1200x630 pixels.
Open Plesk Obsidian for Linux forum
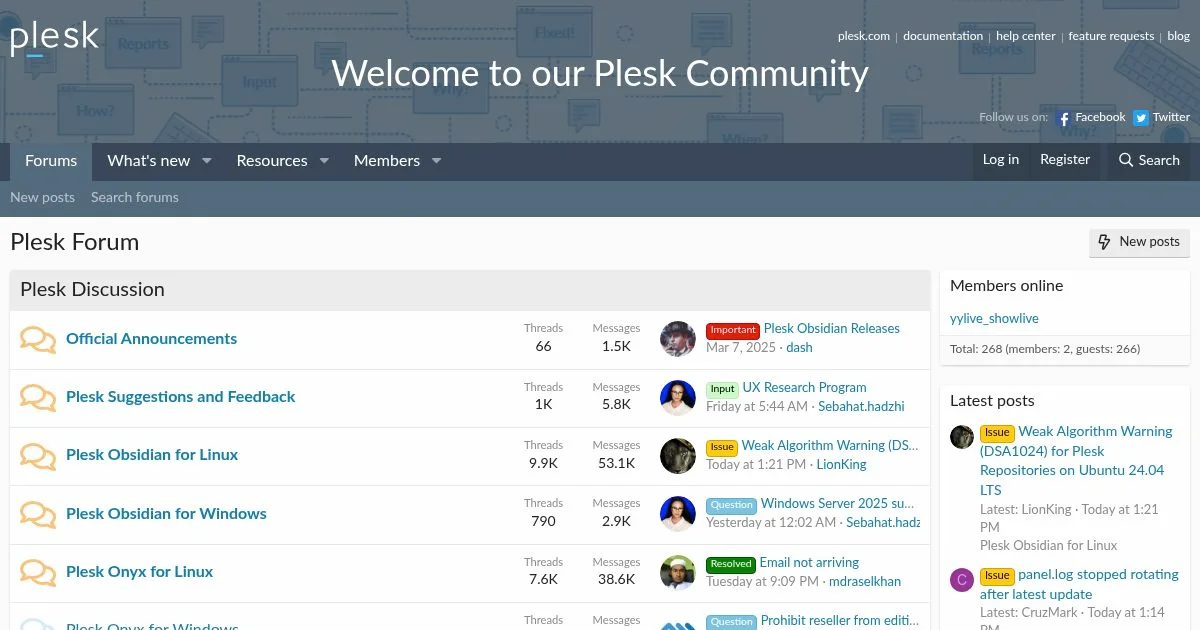coord(152,455)
